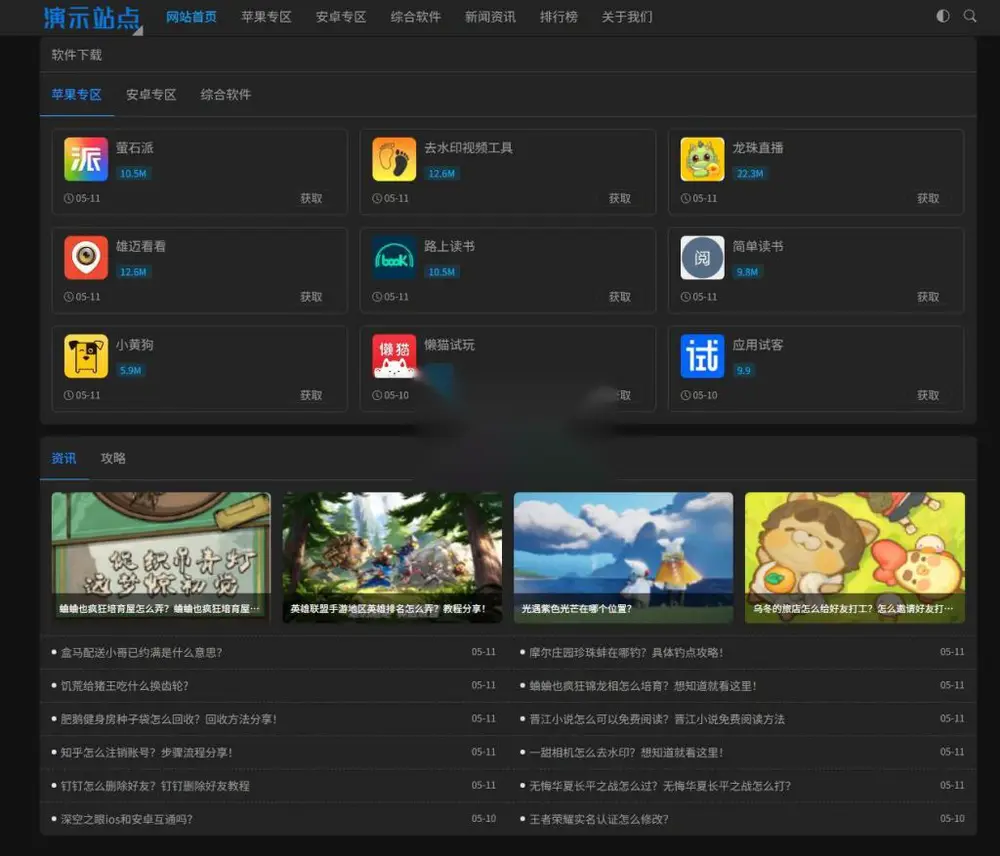This screenshot has height=856, width=1000.
Task: Open 新闻资讯 in top navigation
Action: (x=490, y=17)
